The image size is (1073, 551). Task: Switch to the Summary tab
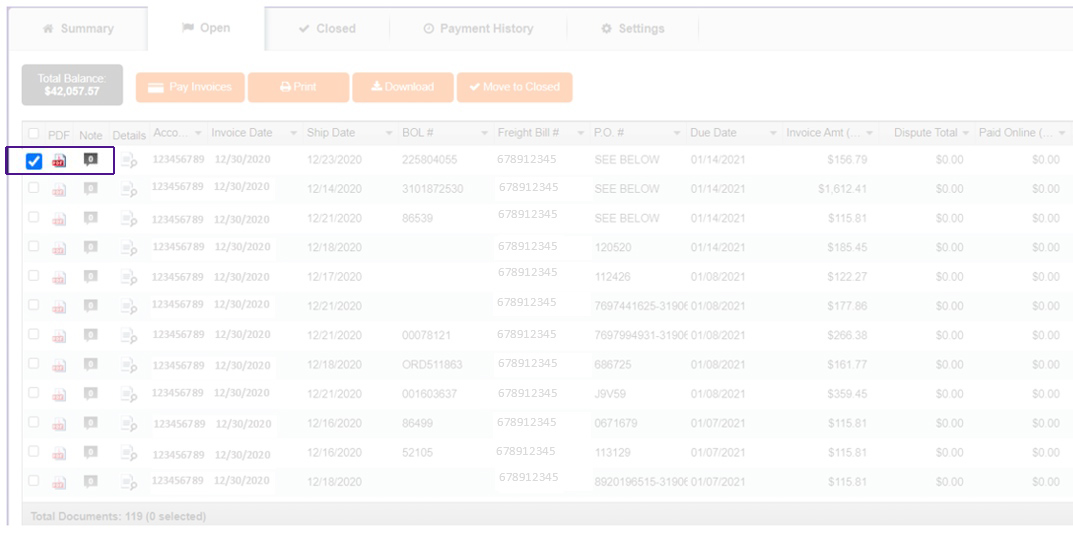point(77,29)
